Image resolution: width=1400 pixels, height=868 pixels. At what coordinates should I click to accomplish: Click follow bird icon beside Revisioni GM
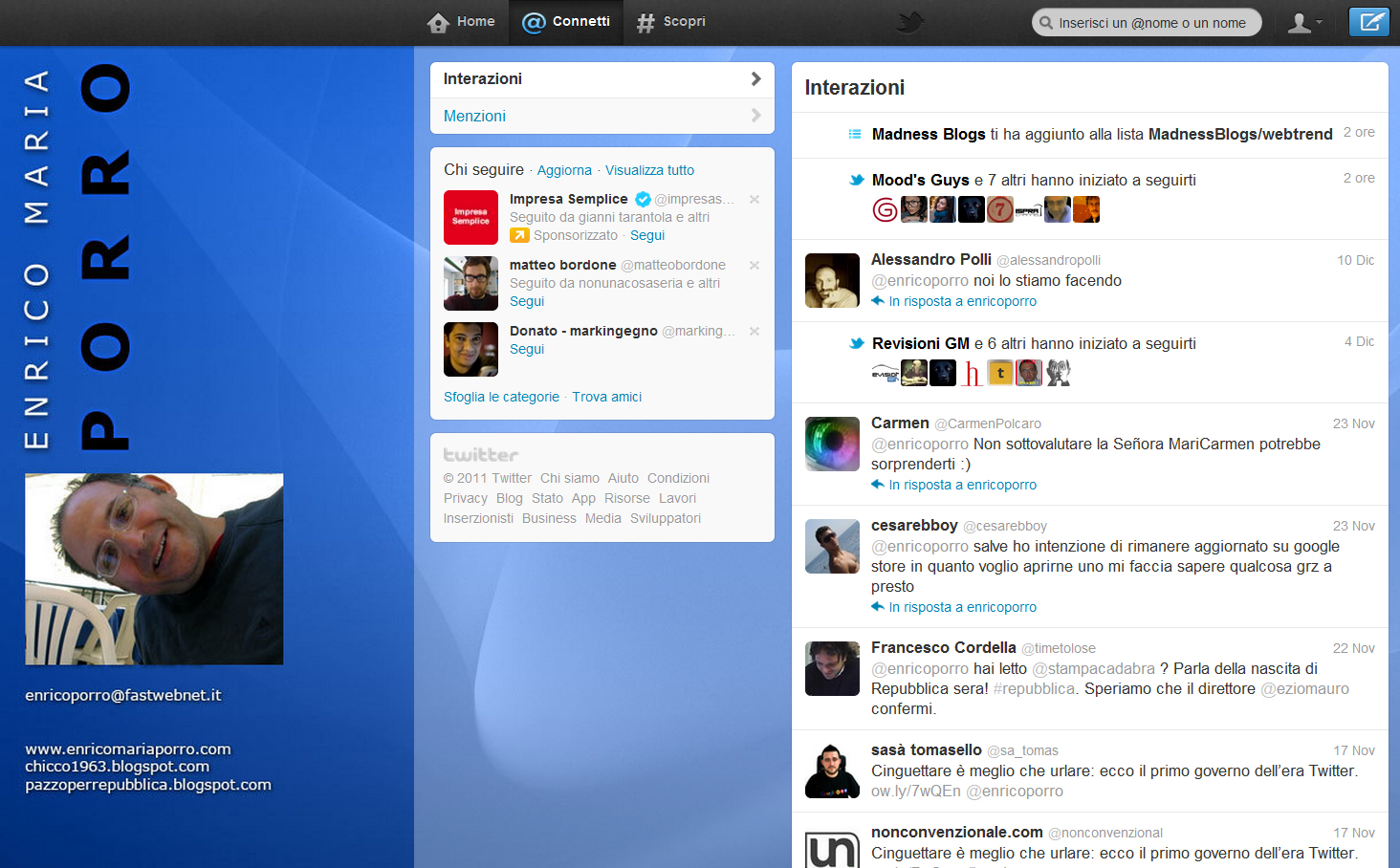[857, 343]
